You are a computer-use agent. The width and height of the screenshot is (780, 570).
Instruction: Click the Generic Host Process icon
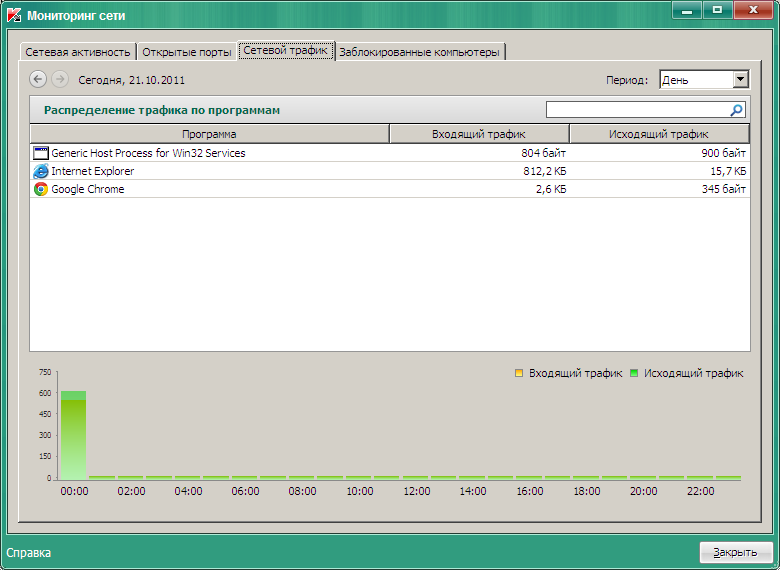41,153
